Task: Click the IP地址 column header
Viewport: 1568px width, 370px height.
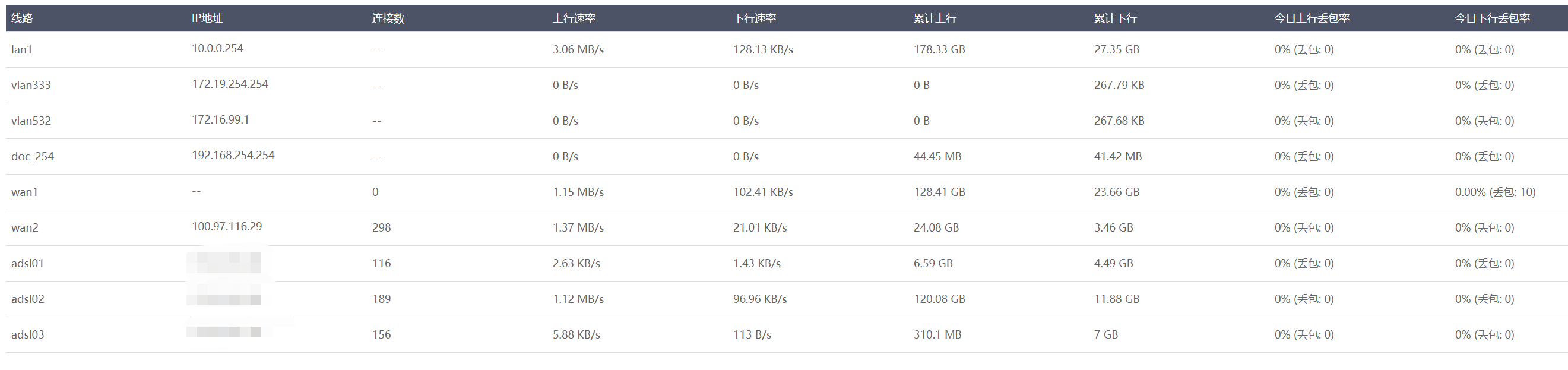Action: pos(207,18)
